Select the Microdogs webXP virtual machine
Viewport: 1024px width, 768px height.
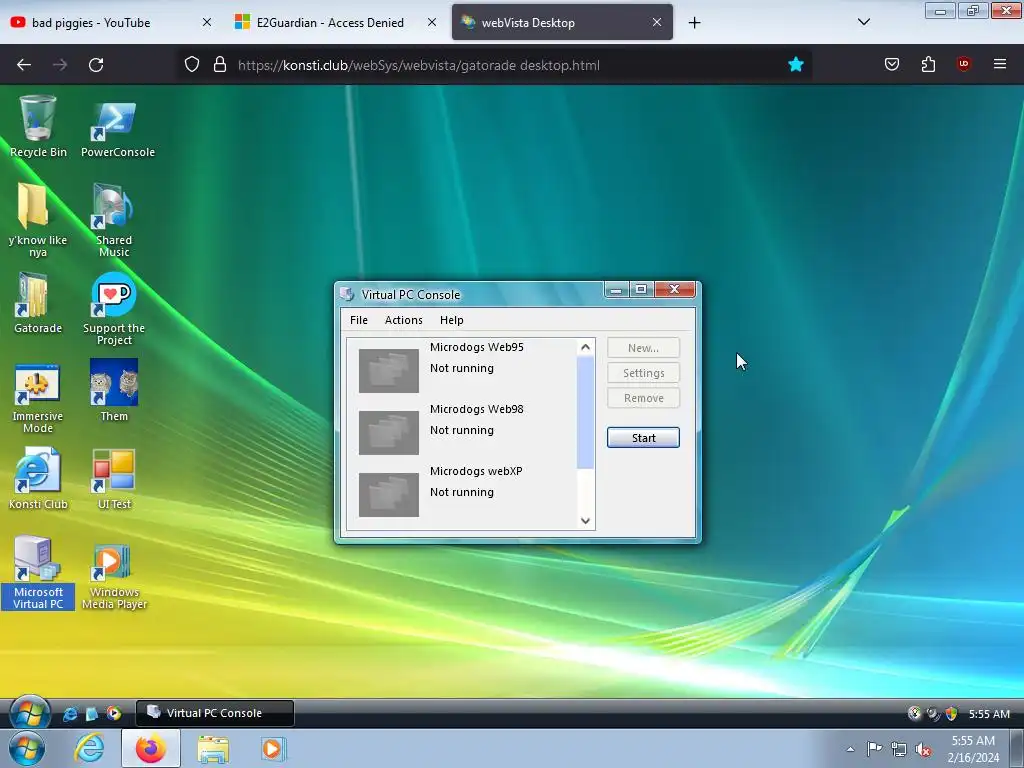click(x=462, y=492)
